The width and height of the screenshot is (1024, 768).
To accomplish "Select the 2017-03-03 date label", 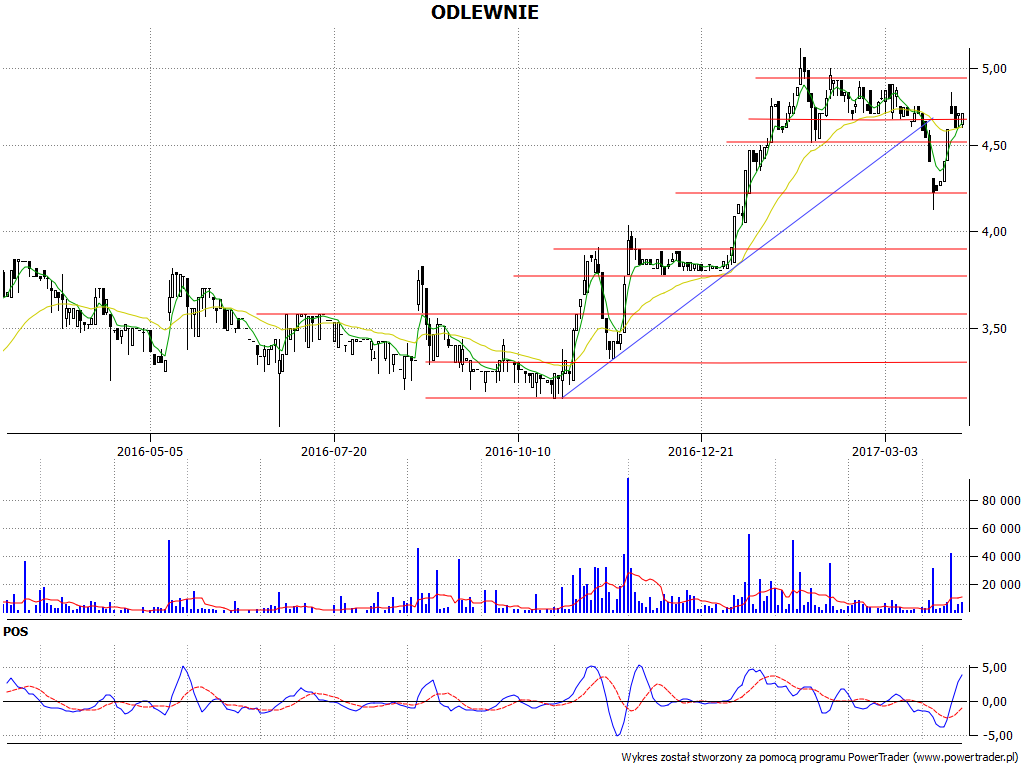I will [885, 451].
